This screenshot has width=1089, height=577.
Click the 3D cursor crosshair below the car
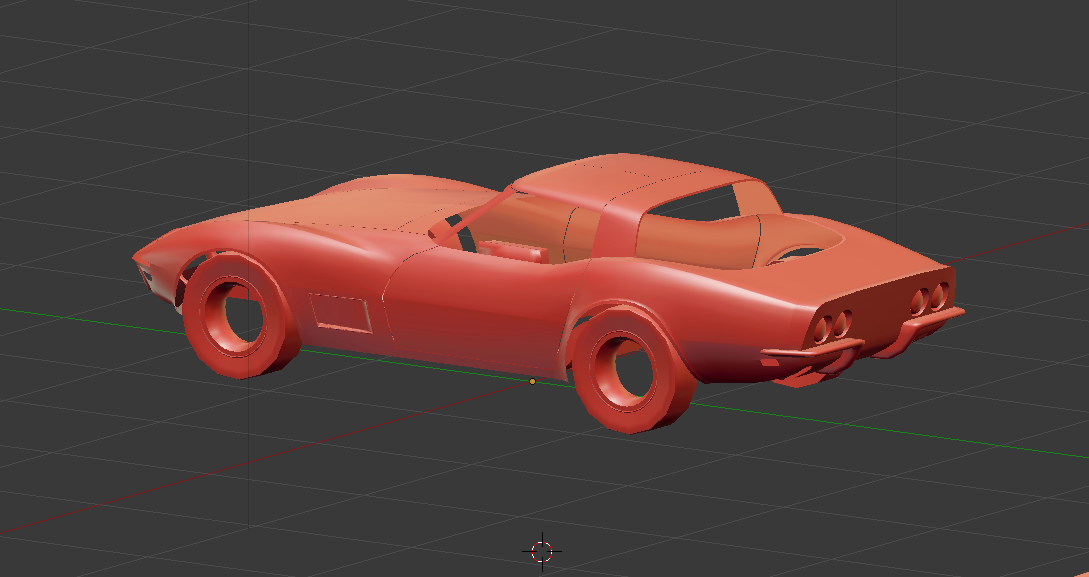tap(542, 552)
